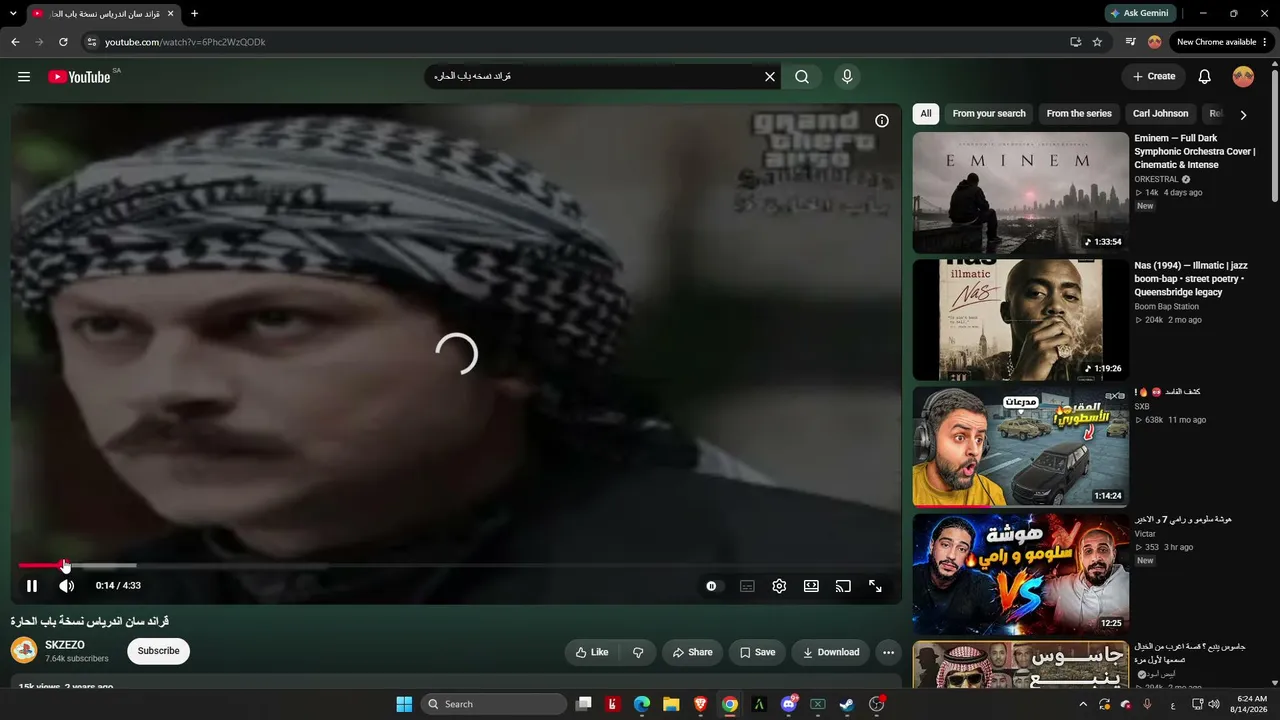
Task: Toggle the autoplay switch
Action: [x=712, y=587]
